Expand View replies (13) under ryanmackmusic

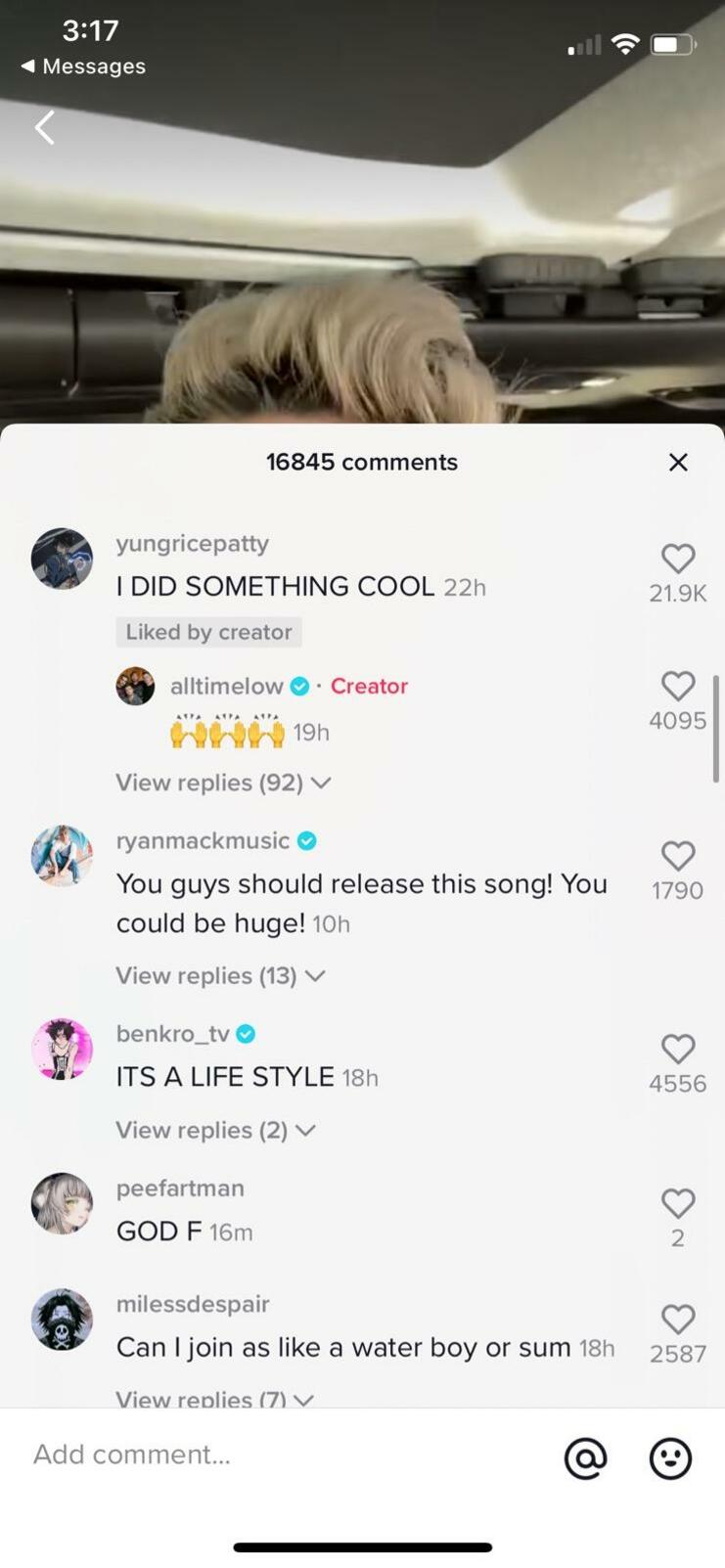pos(220,975)
